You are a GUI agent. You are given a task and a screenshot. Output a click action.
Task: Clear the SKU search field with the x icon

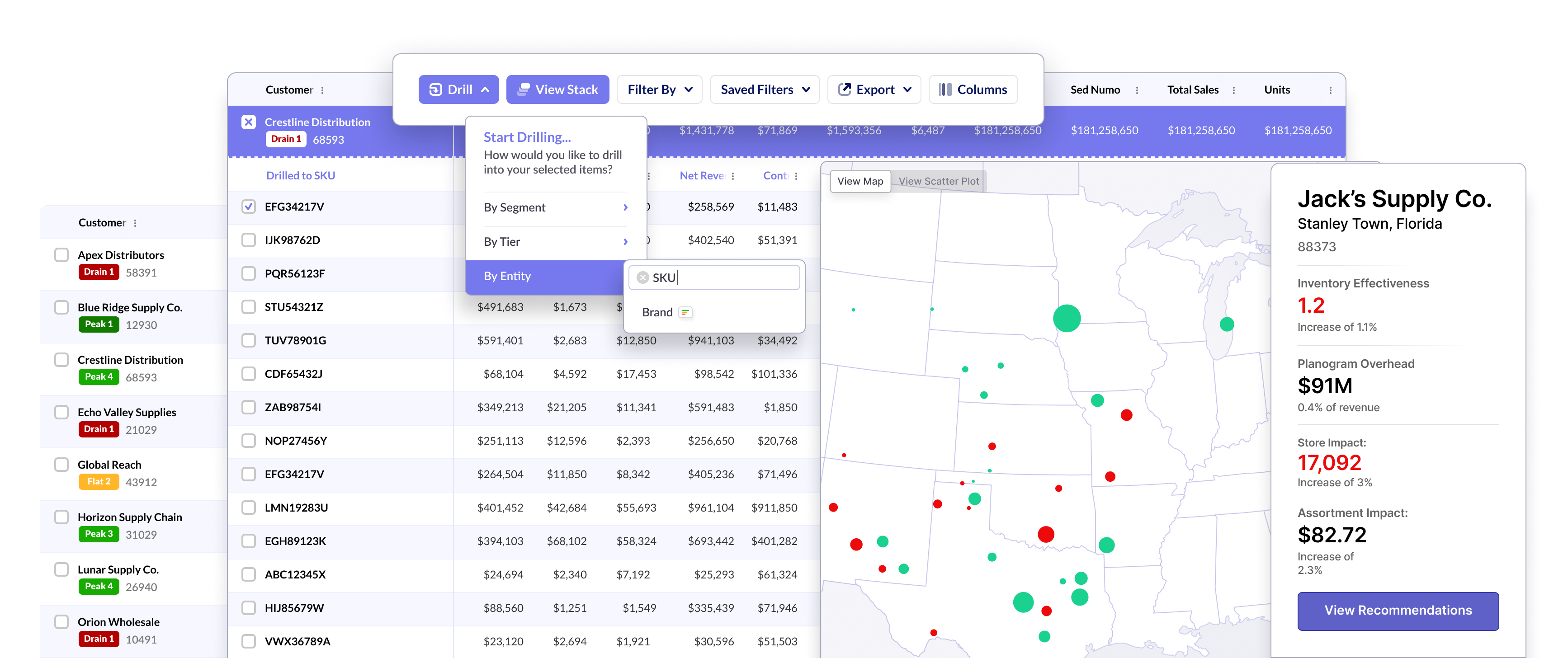click(x=643, y=278)
